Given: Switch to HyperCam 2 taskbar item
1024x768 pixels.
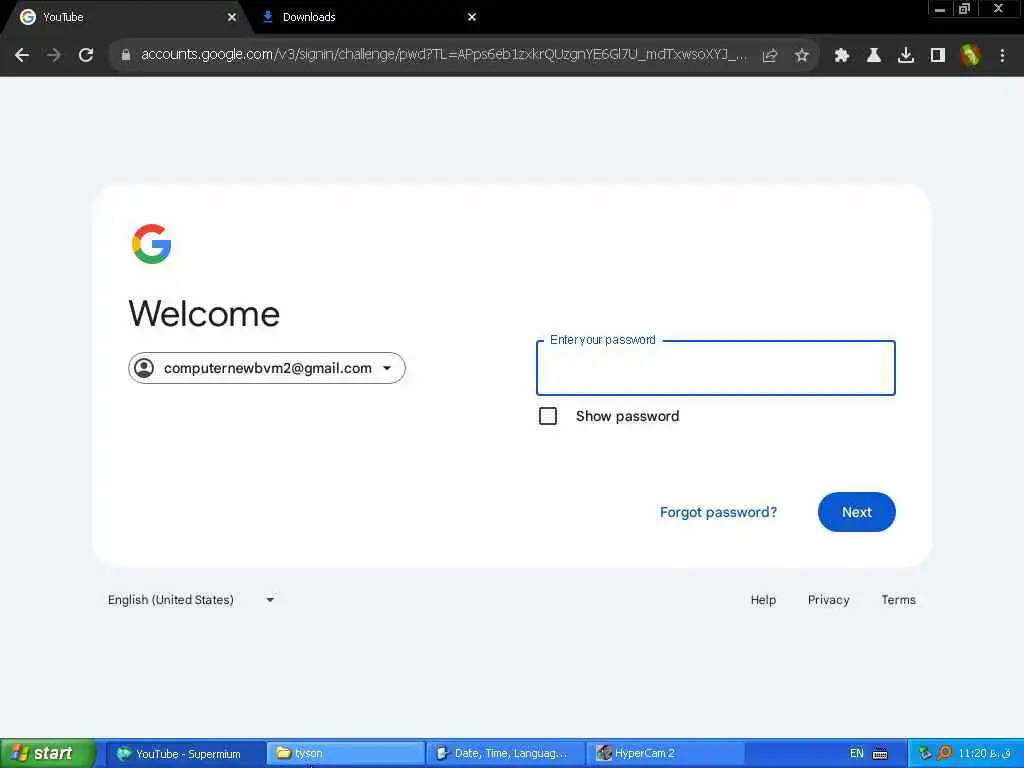Looking at the screenshot, I should pos(665,754).
